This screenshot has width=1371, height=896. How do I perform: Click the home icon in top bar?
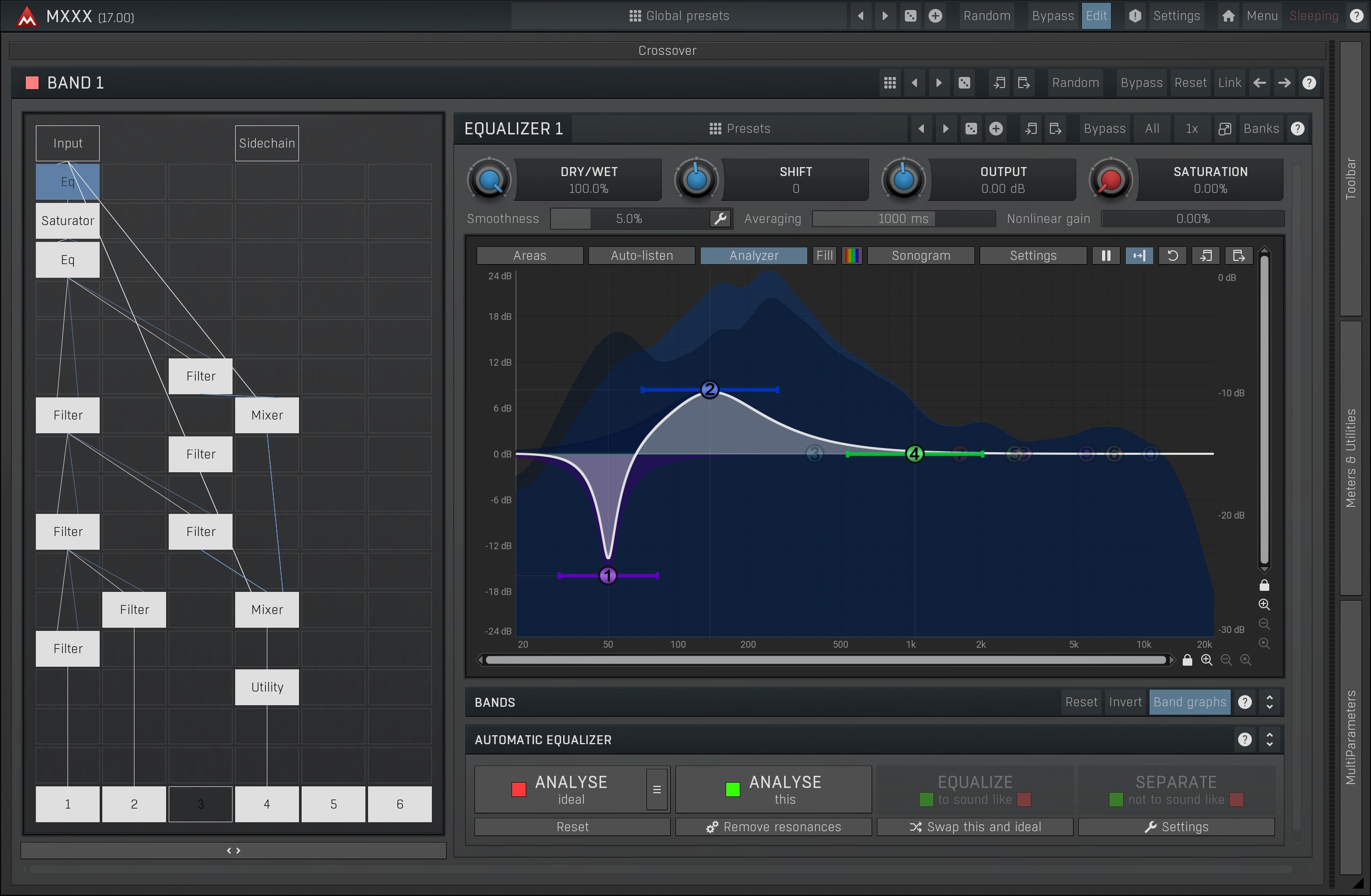click(1228, 16)
